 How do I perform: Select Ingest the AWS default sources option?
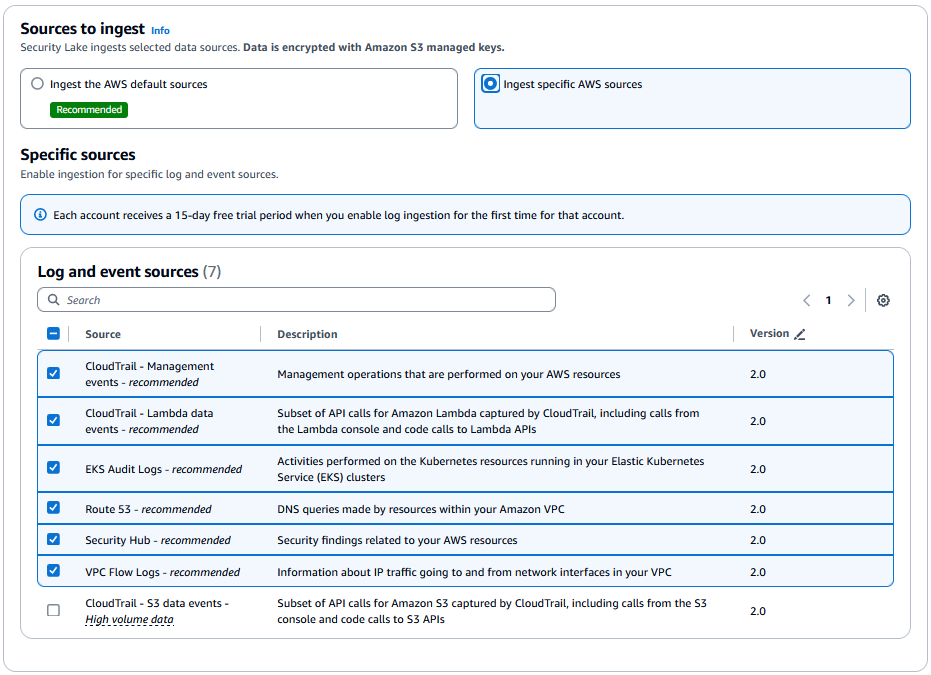[x=37, y=83]
